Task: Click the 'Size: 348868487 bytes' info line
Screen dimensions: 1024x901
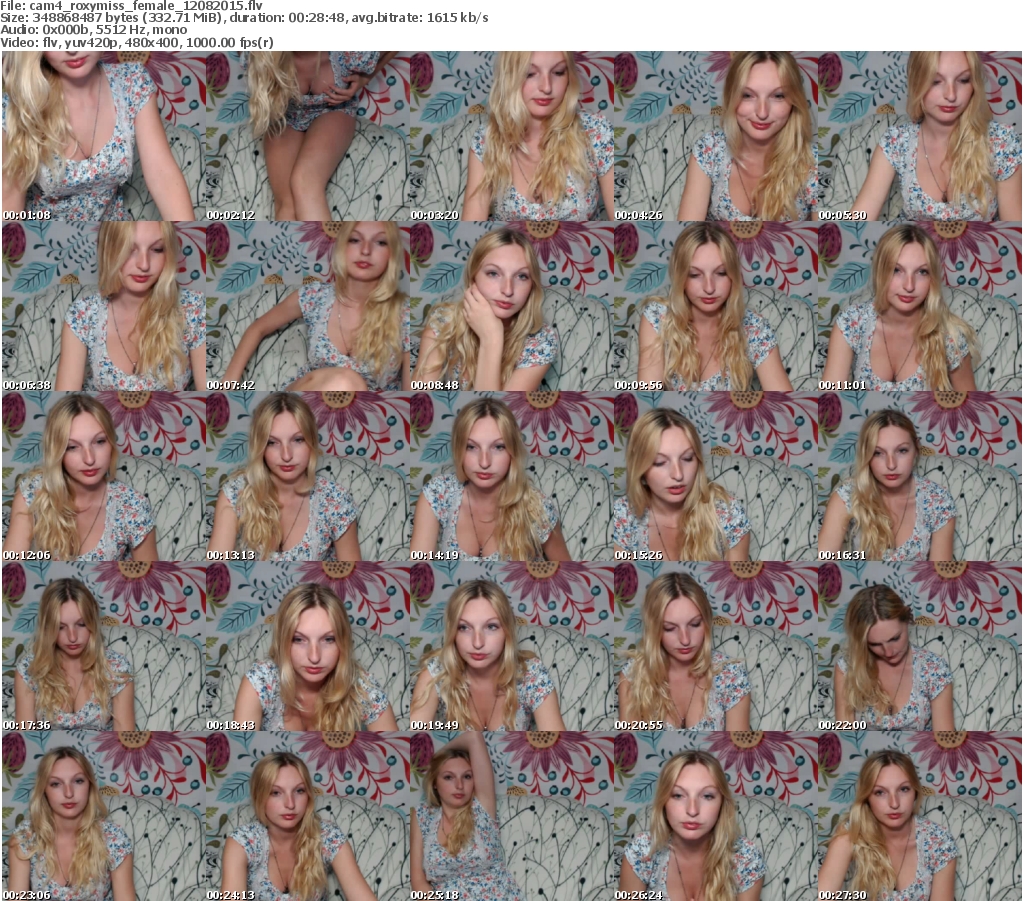Action: (244, 18)
